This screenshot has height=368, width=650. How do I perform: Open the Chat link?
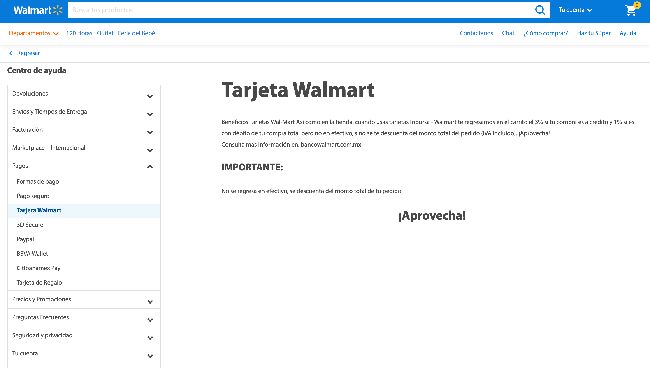point(508,33)
